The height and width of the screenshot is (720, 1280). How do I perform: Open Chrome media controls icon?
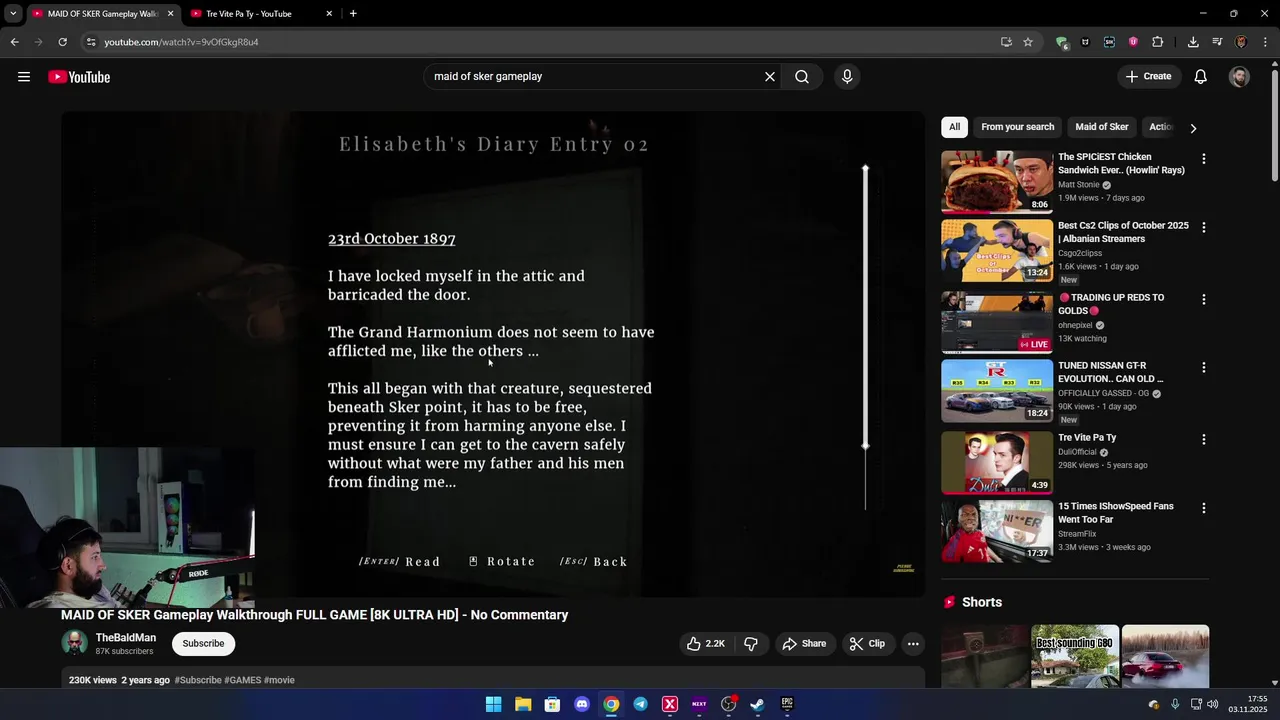[1217, 42]
